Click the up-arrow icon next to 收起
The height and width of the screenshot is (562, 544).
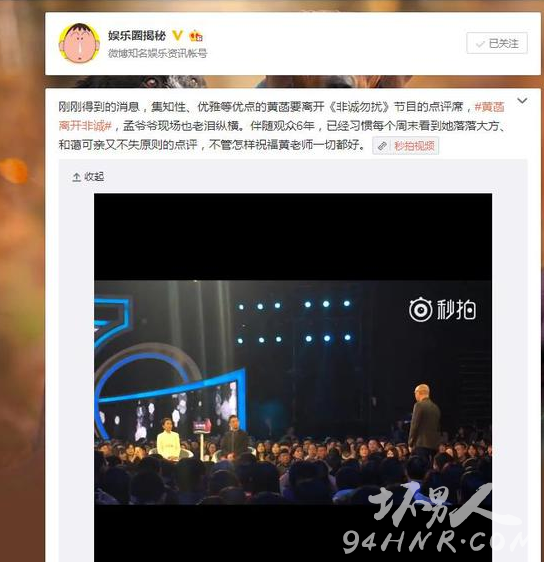tap(76, 177)
